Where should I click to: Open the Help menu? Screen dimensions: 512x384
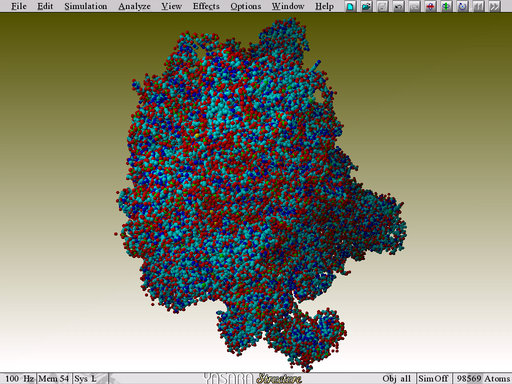[x=324, y=6]
